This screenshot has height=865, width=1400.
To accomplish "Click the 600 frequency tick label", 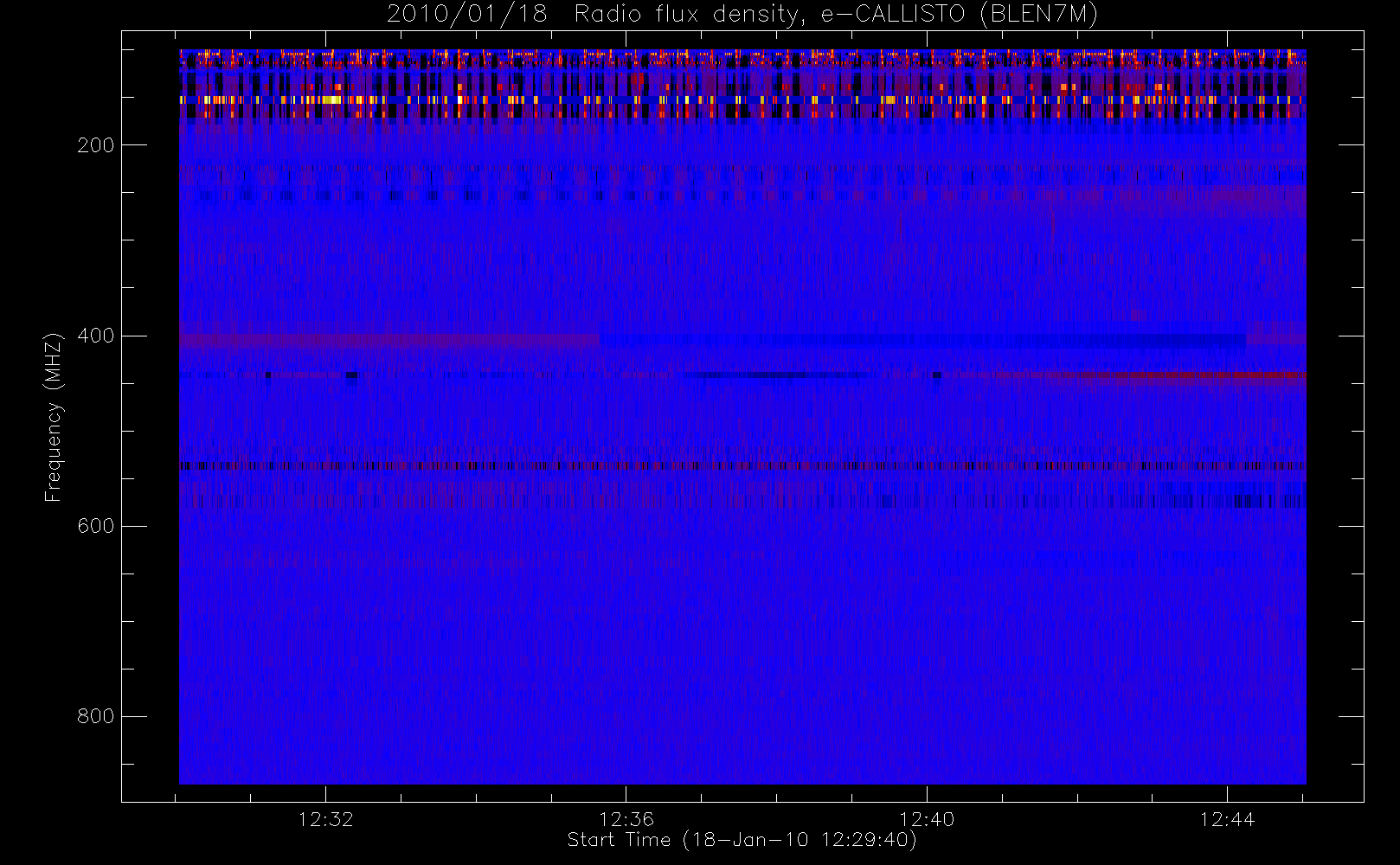I will tap(96, 526).
